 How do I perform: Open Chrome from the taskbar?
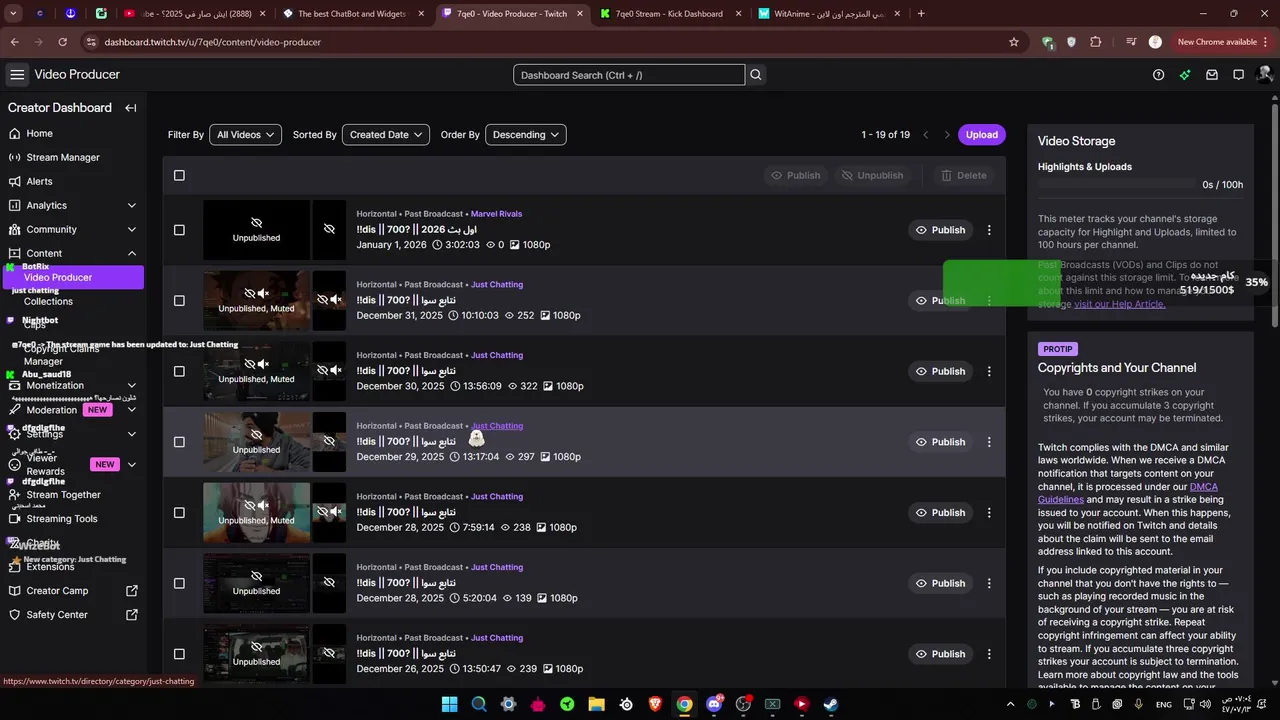pos(684,704)
